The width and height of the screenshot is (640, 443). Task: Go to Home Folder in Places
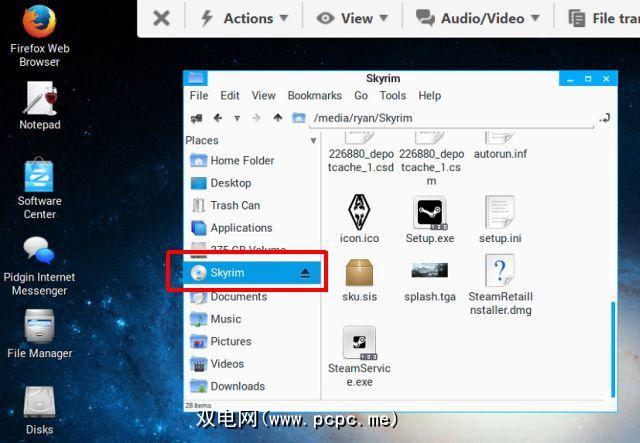[x=252, y=160]
